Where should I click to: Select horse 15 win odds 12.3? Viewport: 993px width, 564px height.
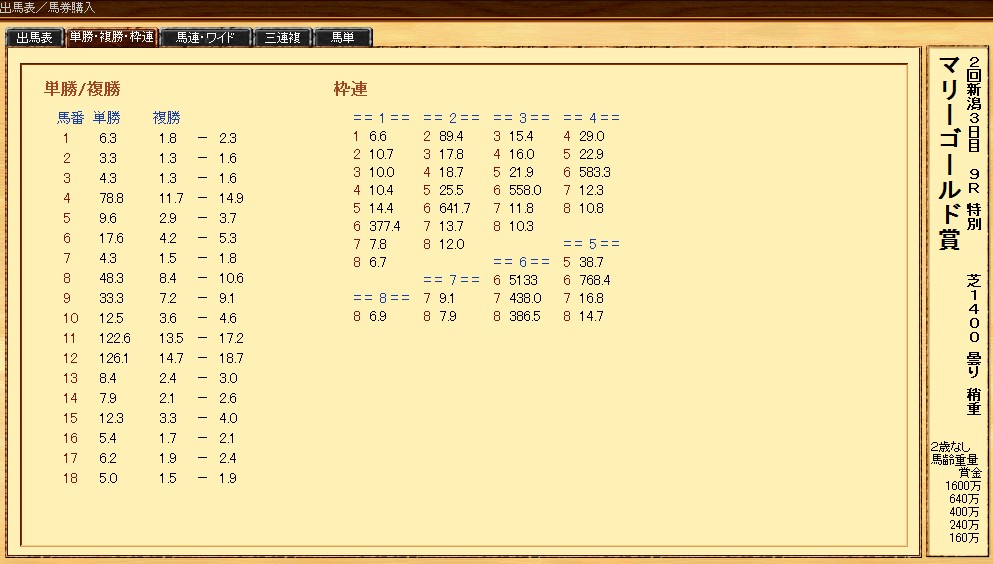[111, 418]
